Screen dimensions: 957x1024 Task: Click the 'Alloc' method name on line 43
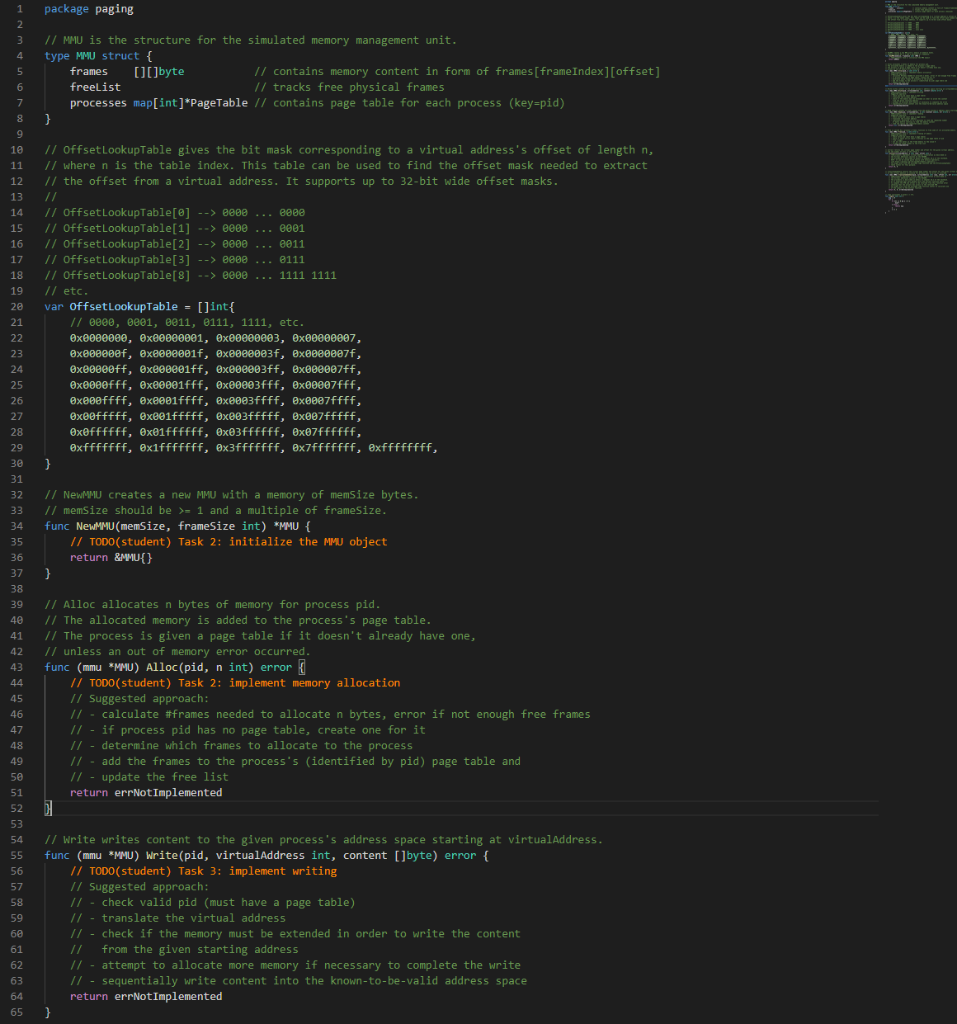coord(161,667)
